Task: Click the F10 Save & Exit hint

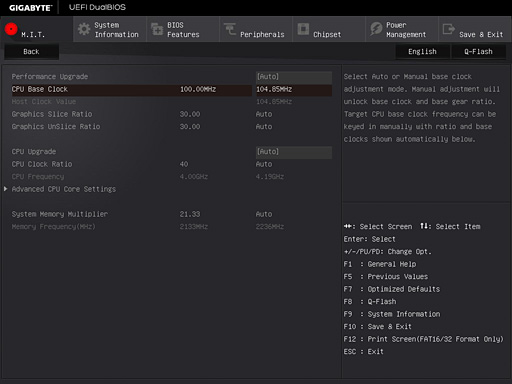Action: pos(378,327)
